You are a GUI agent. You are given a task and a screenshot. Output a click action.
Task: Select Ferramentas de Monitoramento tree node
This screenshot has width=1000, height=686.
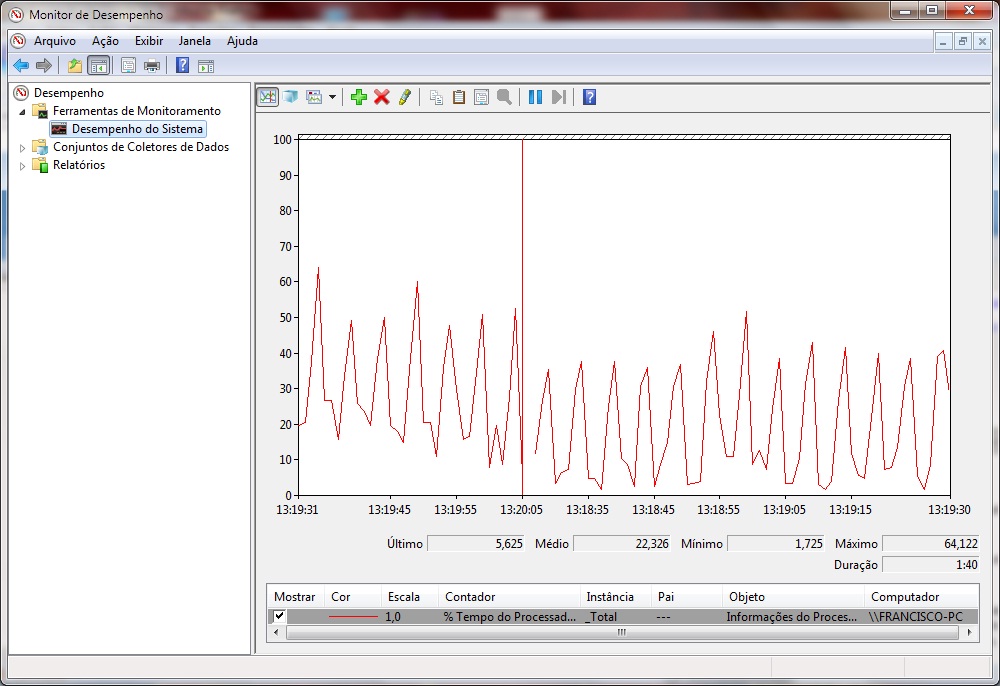point(136,111)
